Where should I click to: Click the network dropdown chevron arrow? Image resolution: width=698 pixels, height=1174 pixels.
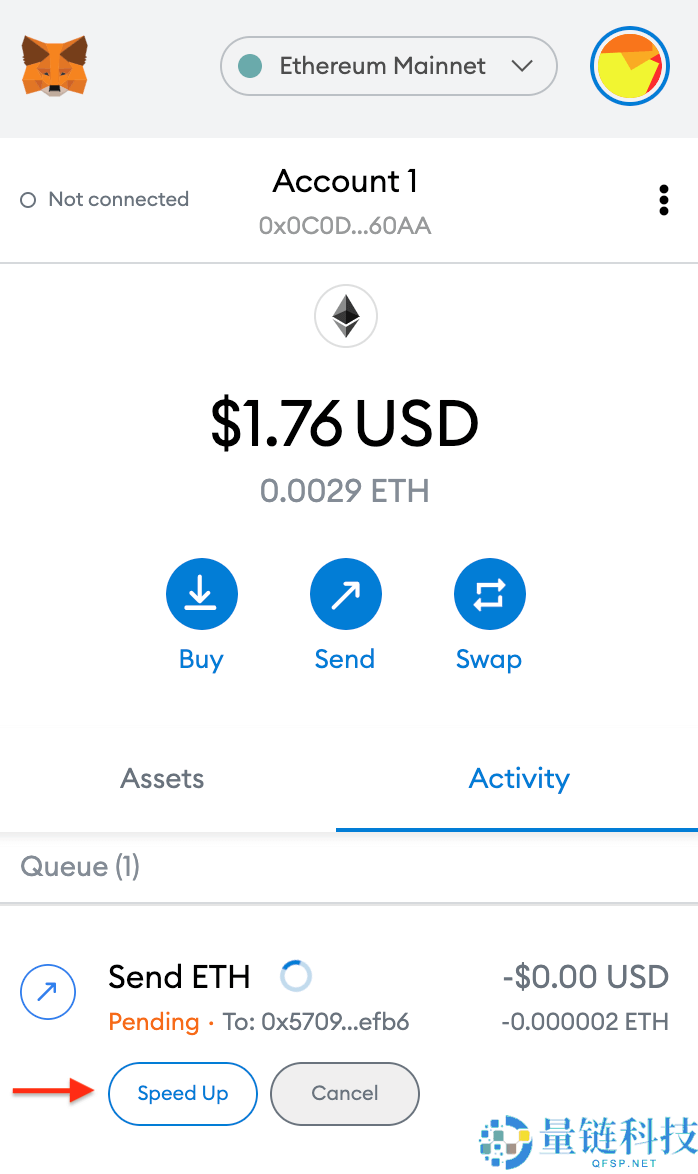[521, 66]
